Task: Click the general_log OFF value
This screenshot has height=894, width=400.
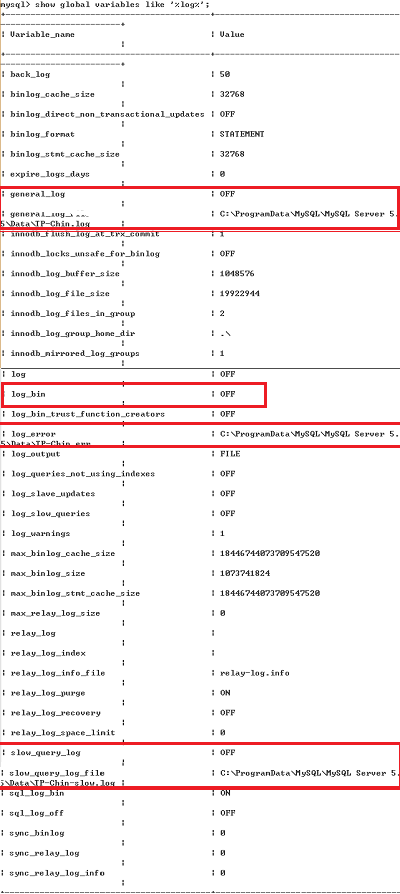Action: [227, 194]
